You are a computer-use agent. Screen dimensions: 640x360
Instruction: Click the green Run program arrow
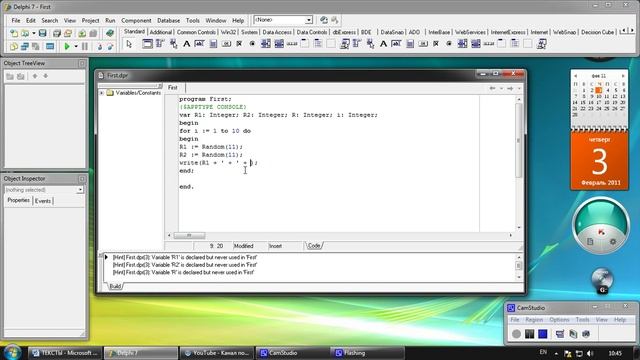[67, 47]
